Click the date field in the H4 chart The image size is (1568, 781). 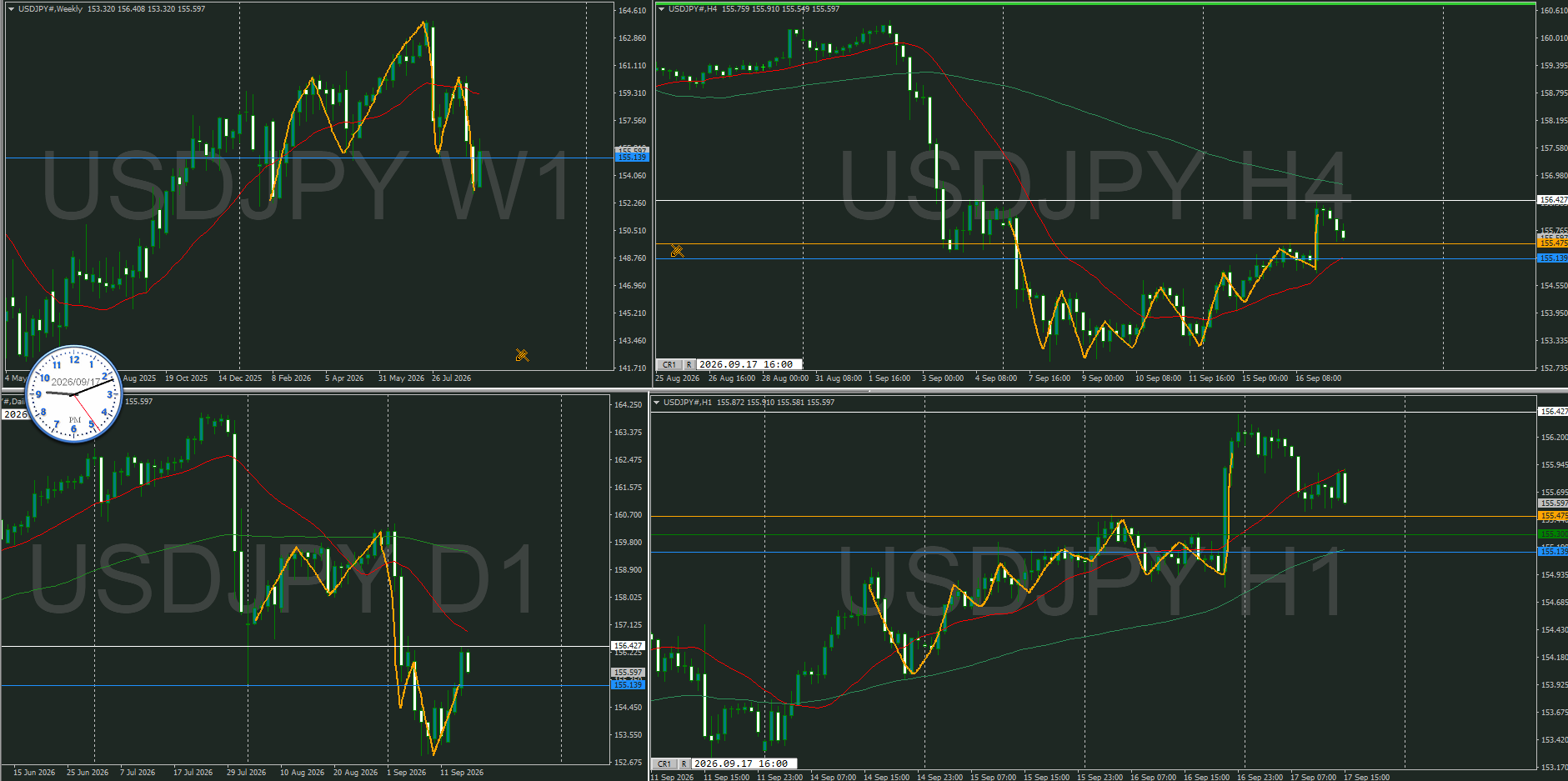749,365
